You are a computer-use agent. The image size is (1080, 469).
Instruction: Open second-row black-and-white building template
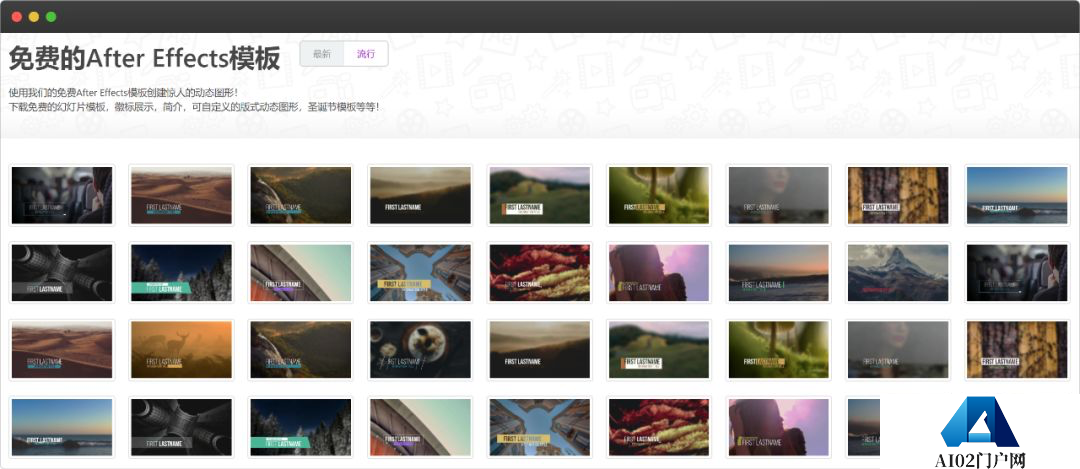tap(62, 273)
